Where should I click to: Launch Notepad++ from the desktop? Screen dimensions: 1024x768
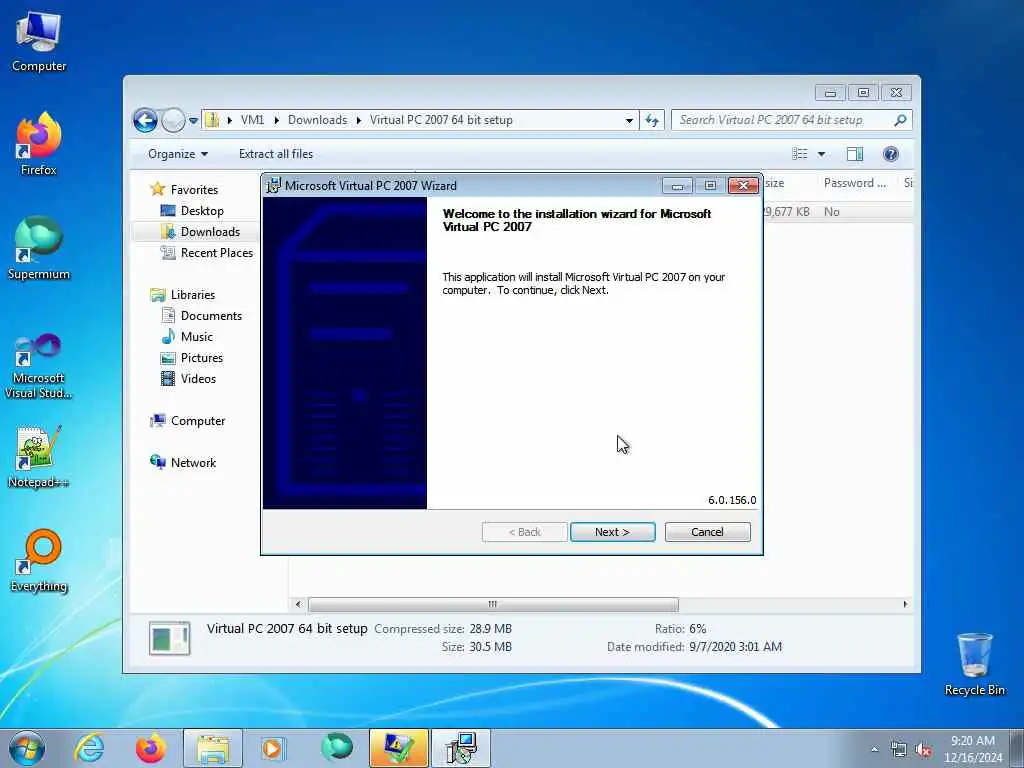[x=39, y=457]
